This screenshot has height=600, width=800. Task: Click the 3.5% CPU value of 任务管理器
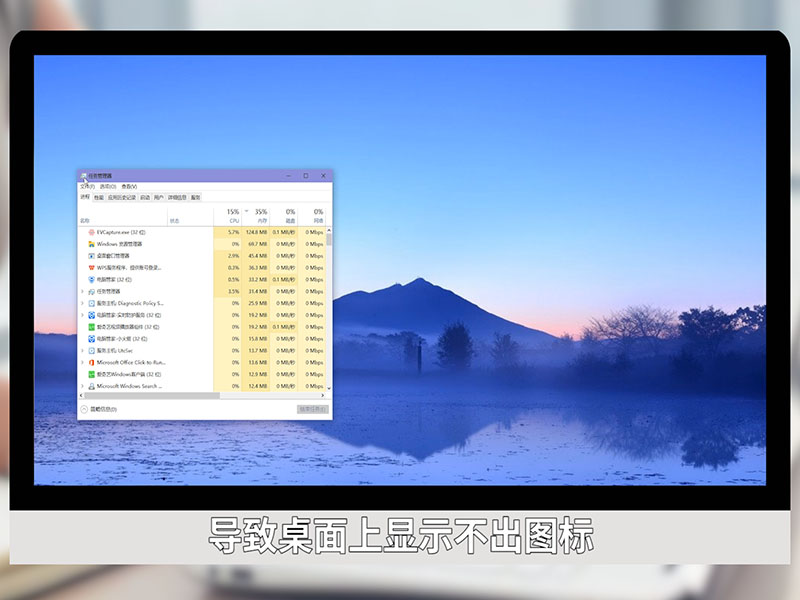tap(234, 291)
